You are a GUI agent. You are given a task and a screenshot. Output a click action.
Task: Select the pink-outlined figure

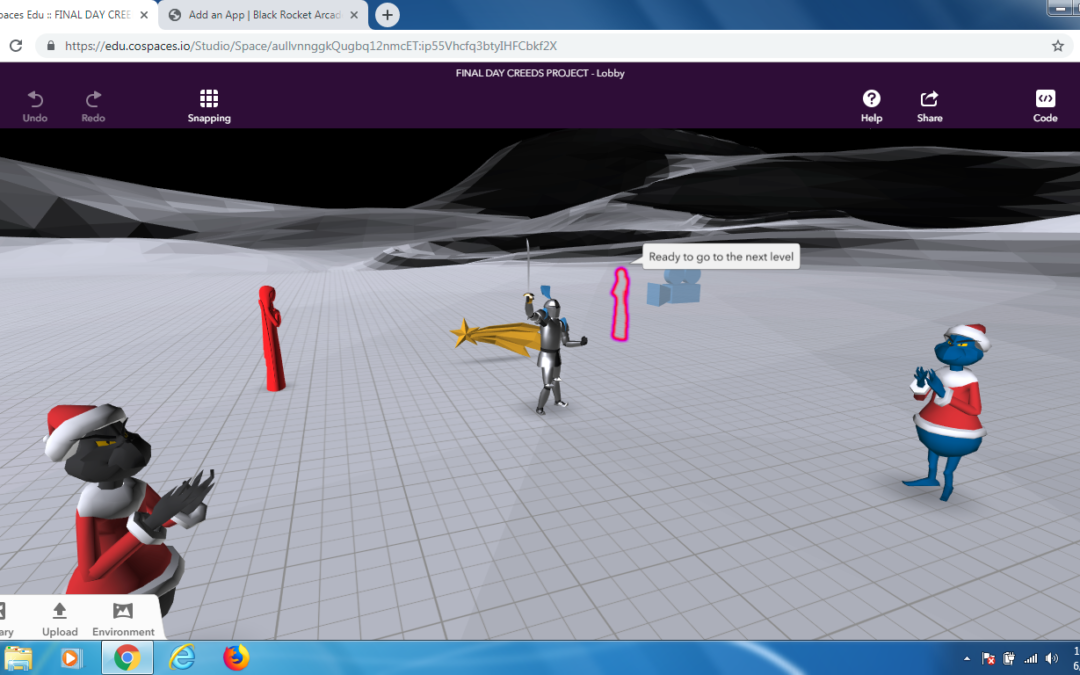(x=621, y=304)
